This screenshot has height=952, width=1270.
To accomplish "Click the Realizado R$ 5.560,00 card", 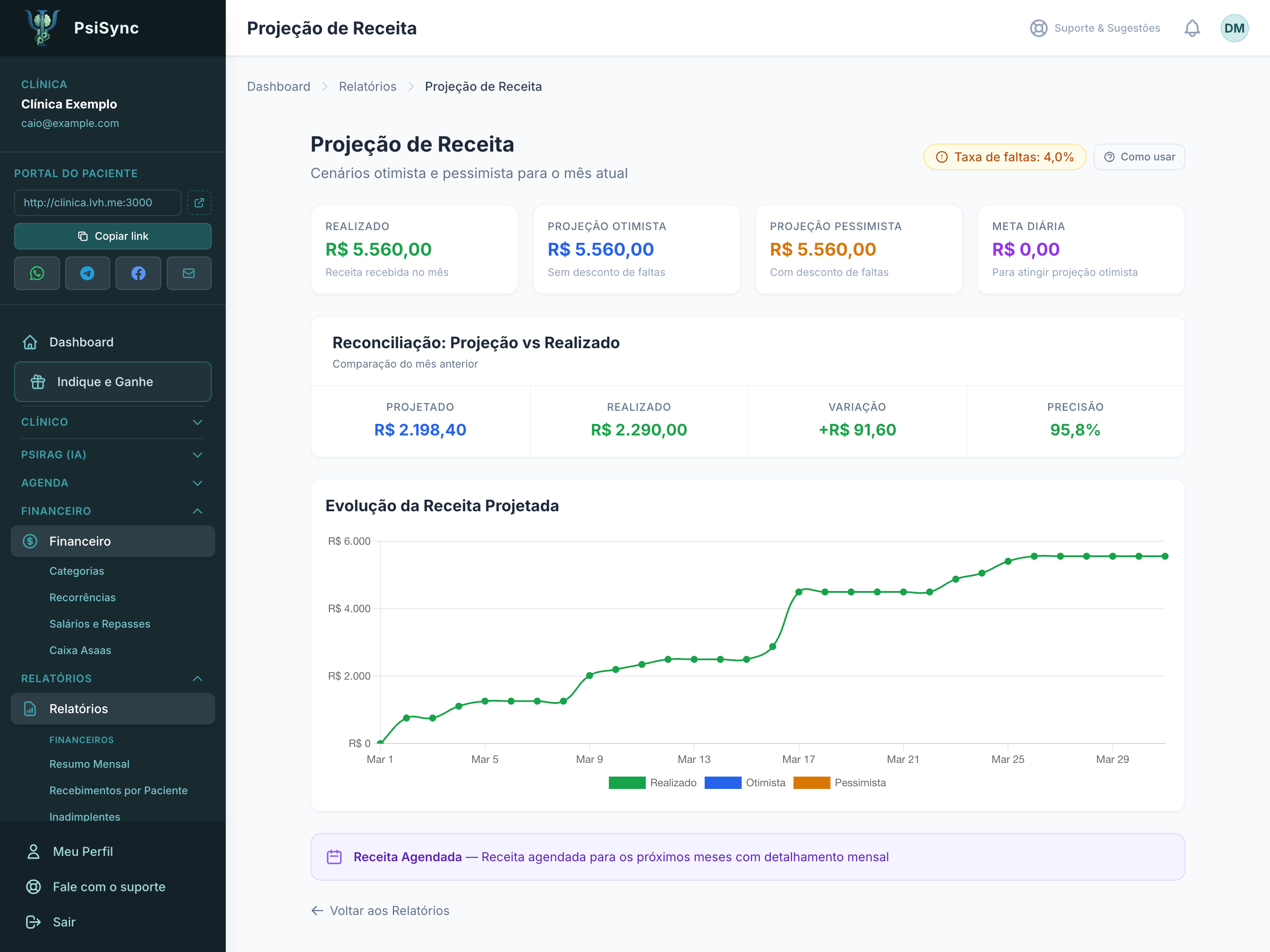I will pos(414,249).
